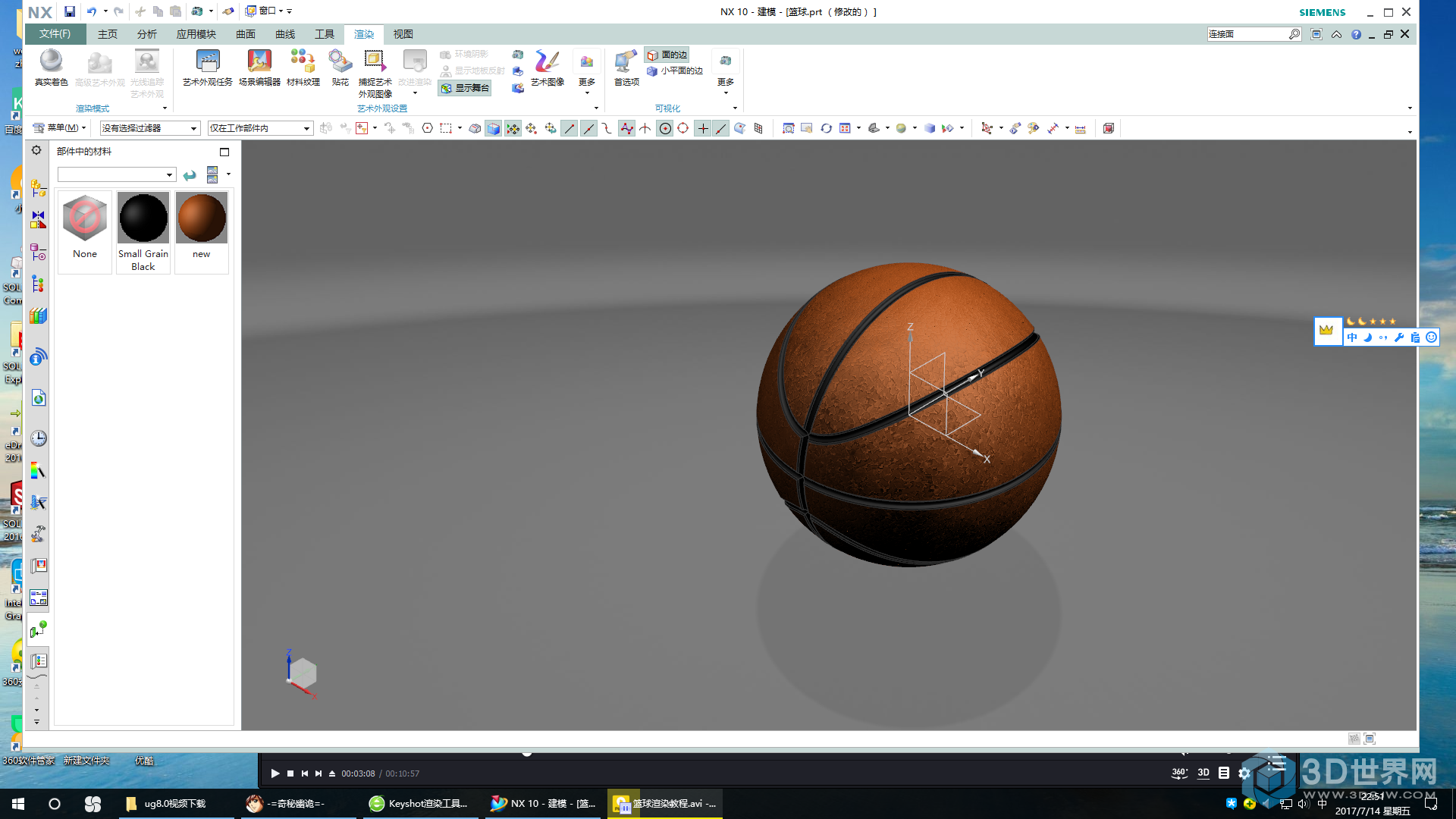Expand 更多 in the 可视化 group
The image size is (1456, 819).
click(x=725, y=72)
